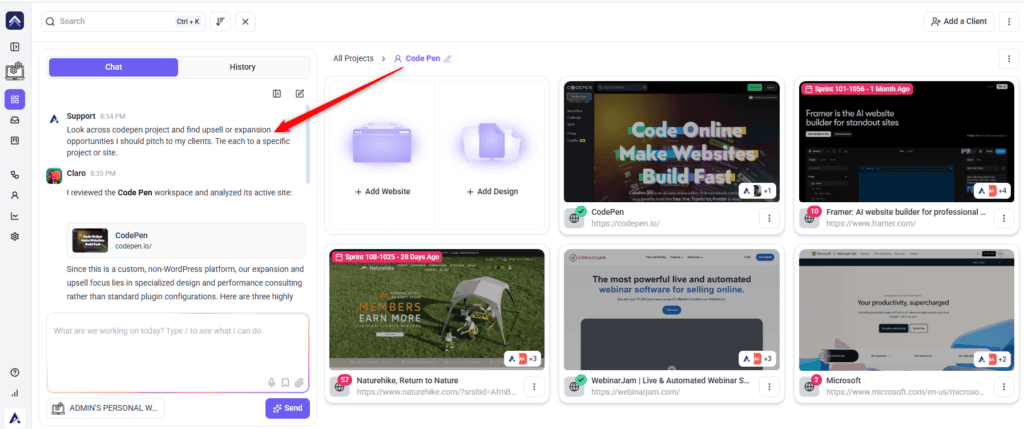Screen dimensions: 1024x429
Task: Click the globe icon with 2 badge on Microsoft
Action: click(809, 387)
